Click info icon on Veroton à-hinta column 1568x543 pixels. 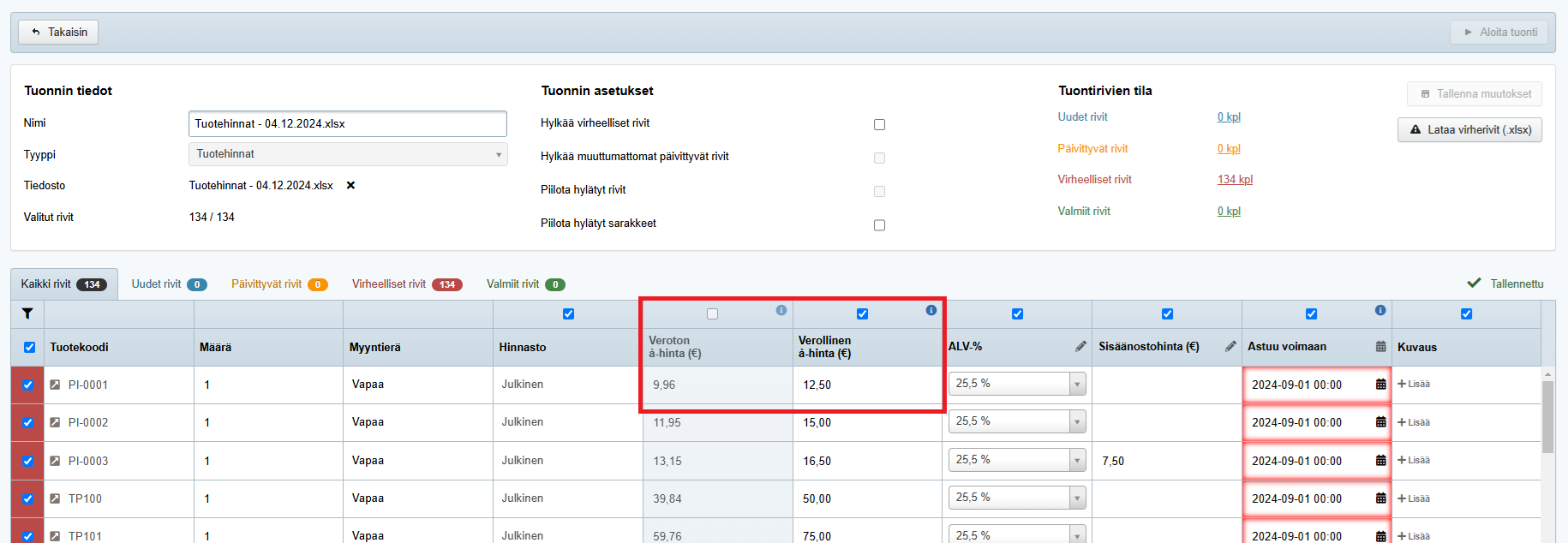pos(781,310)
